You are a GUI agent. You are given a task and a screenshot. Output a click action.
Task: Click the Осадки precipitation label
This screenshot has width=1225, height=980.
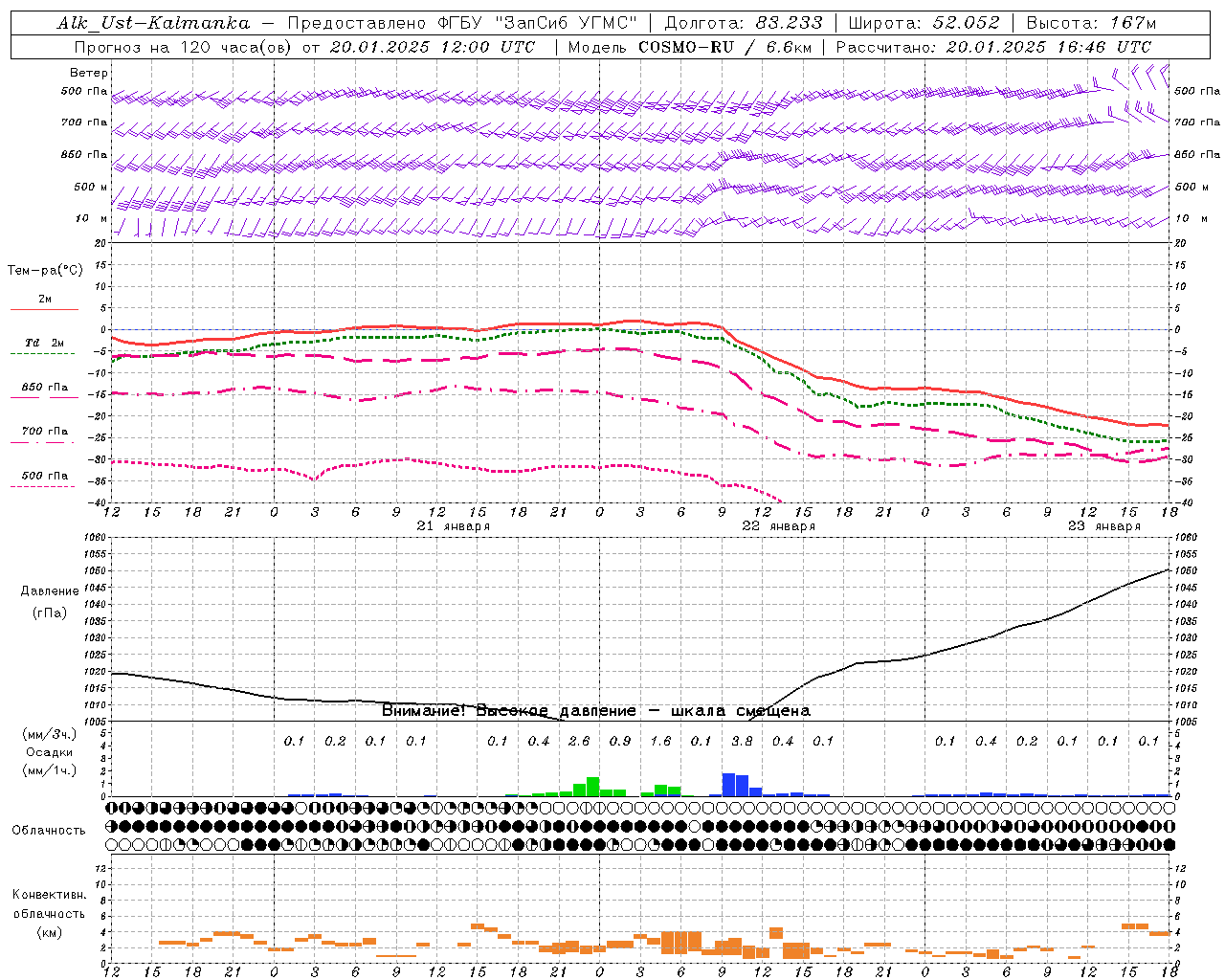[x=50, y=752]
